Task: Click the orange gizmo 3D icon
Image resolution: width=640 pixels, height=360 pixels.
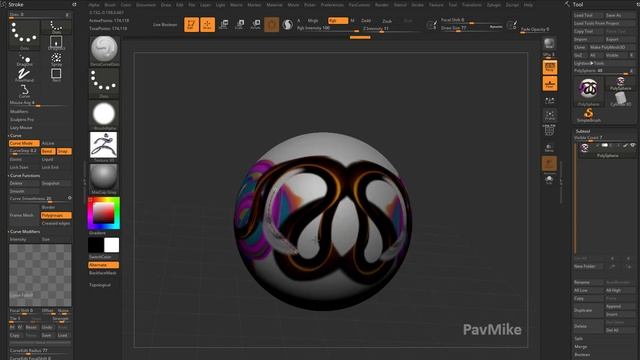Action: [x=272, y=24]
